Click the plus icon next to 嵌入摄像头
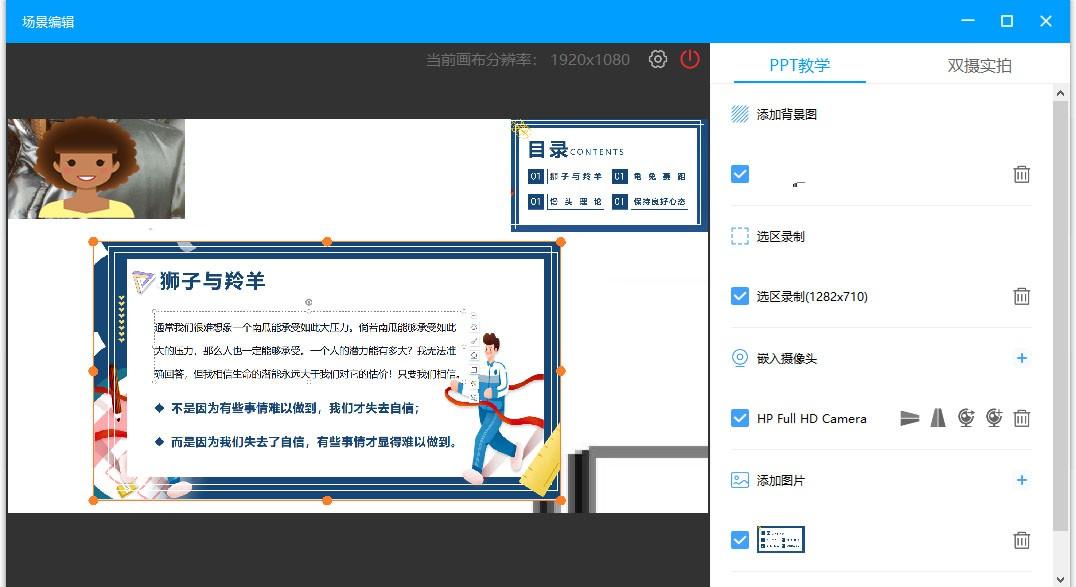Screen dimensions: 1076x587 (1021, 358)
